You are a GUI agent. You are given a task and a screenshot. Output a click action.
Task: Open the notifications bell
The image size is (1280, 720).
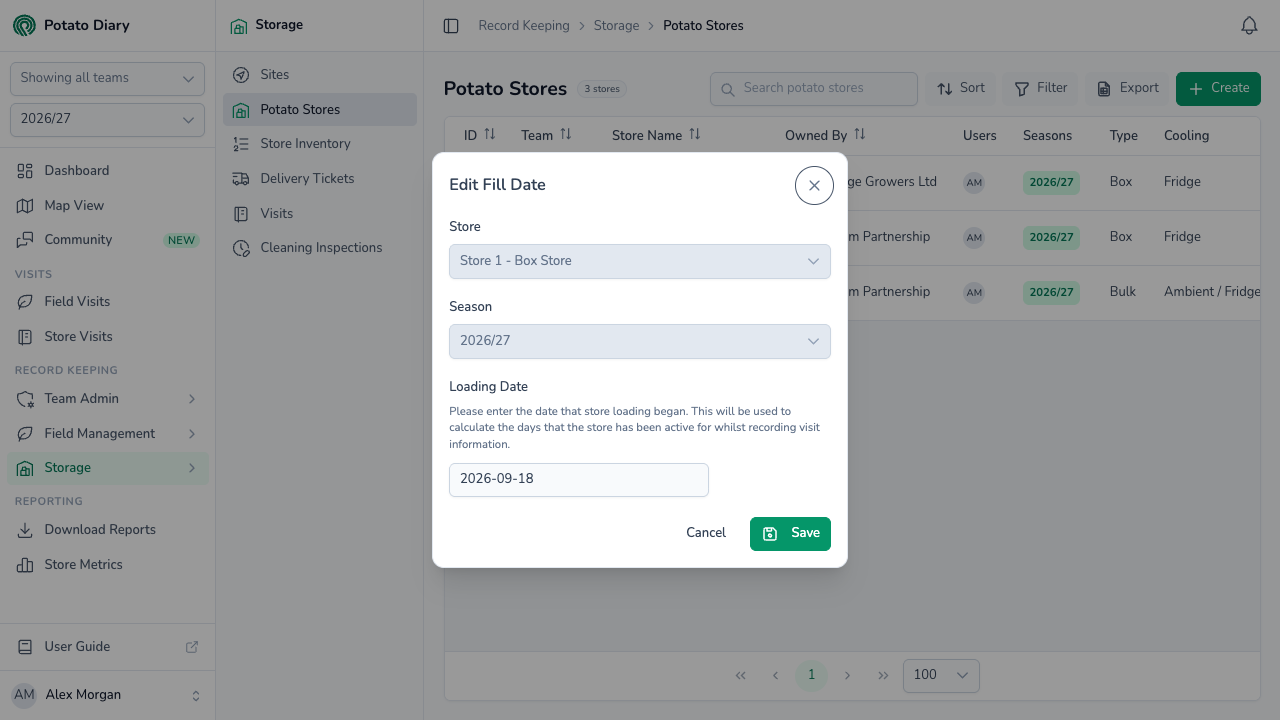pyautogui.click(x=1249, y=26)
